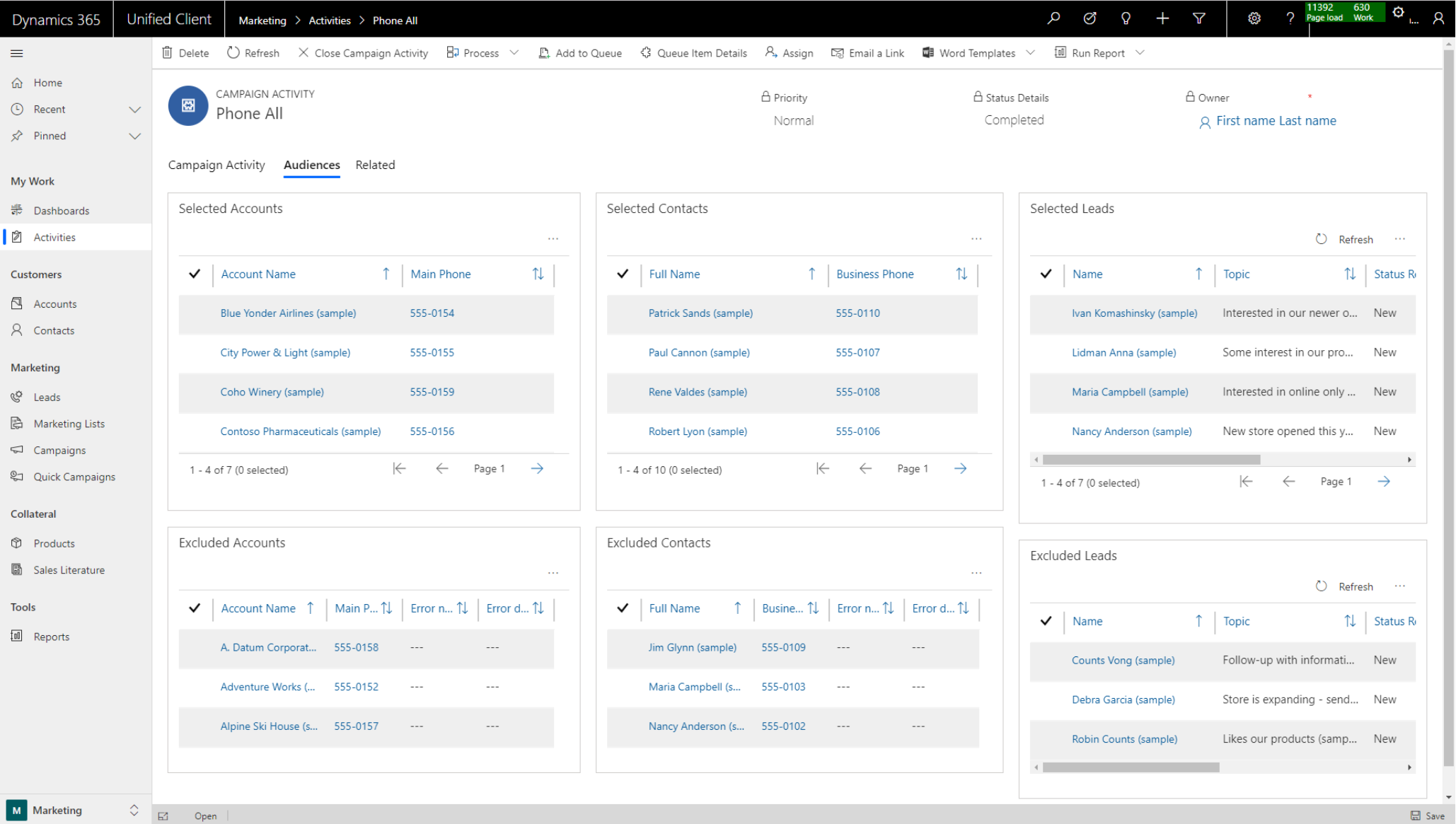Click the plus quick create icon
The image size is (1456, 824).
point(1162,18)
